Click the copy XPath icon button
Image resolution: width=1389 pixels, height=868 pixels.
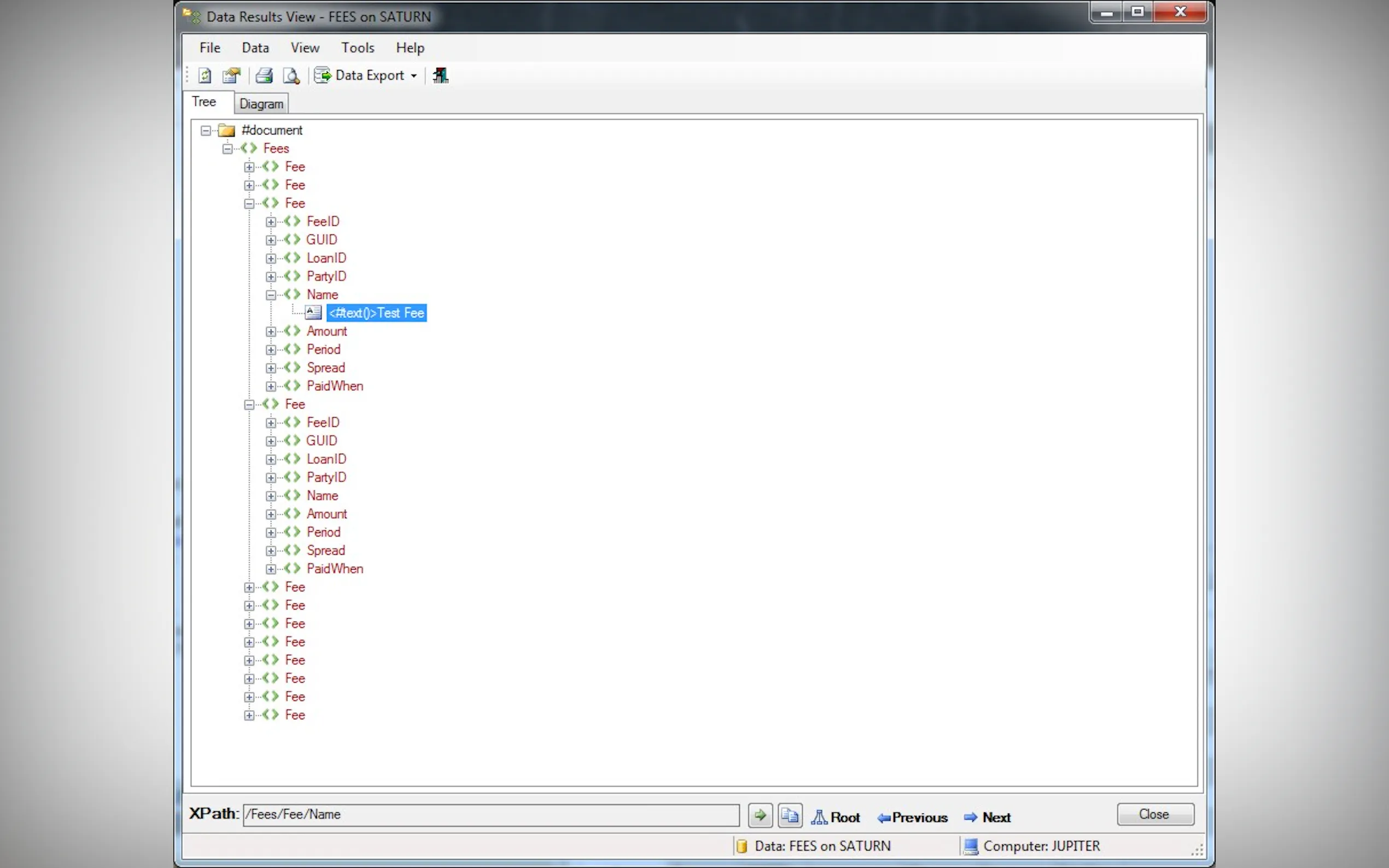tap(790, 815)
